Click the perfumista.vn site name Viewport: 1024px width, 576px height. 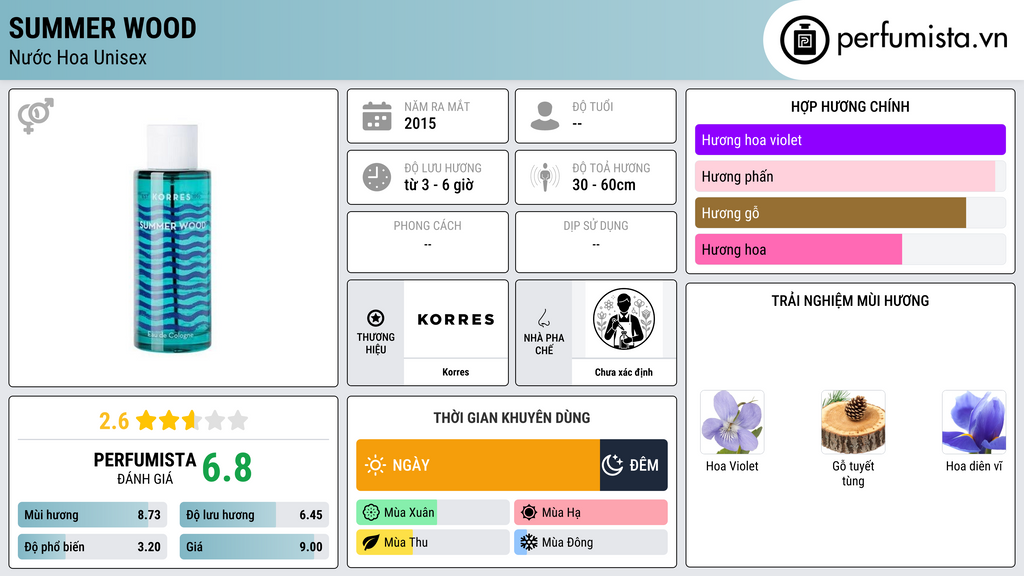[x=922, y=39]
